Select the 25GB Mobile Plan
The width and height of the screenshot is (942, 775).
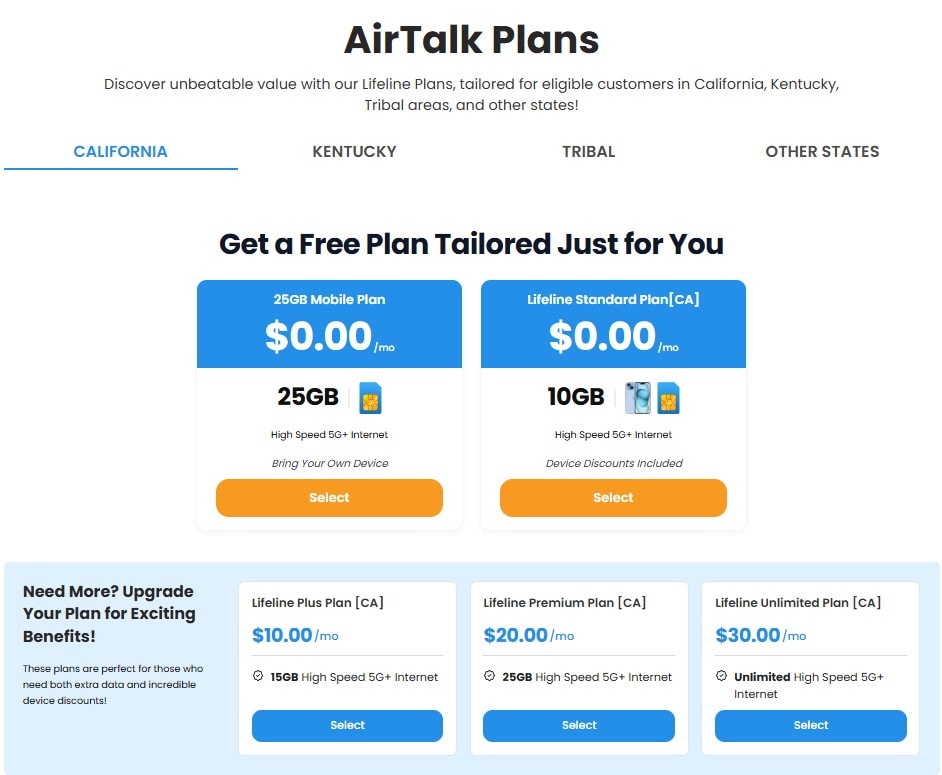click(x=329, y=497)
